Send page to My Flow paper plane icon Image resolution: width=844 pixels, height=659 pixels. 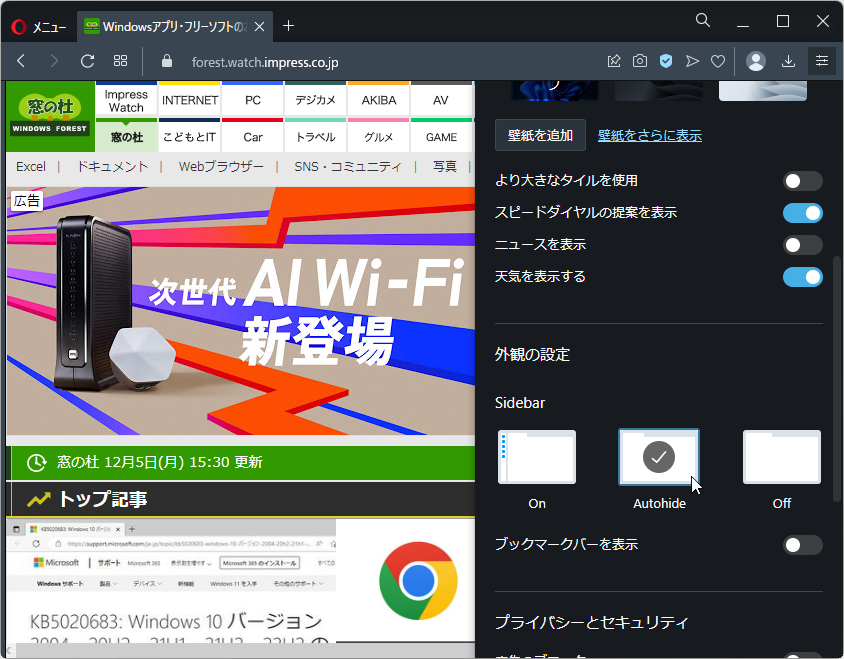click(692, 61)
